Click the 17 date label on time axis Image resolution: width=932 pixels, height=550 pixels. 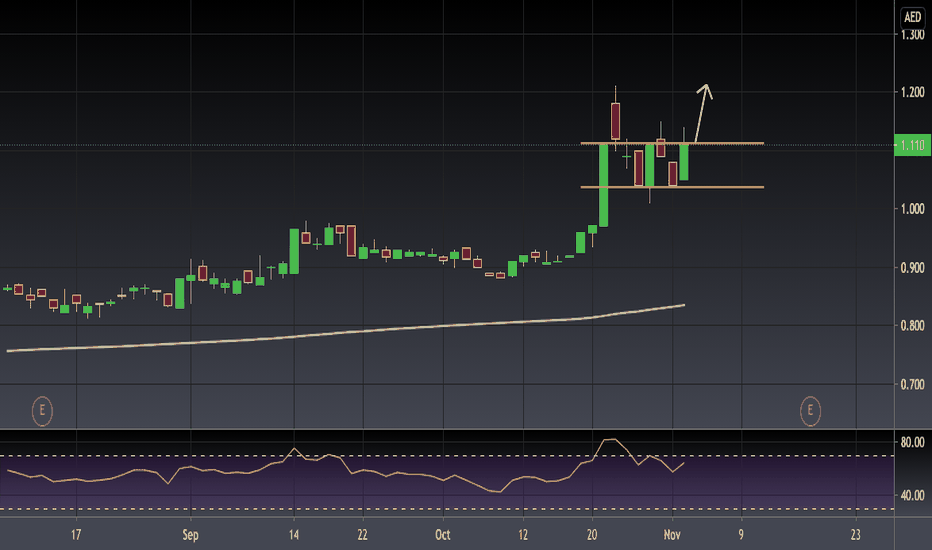point(76,535)
